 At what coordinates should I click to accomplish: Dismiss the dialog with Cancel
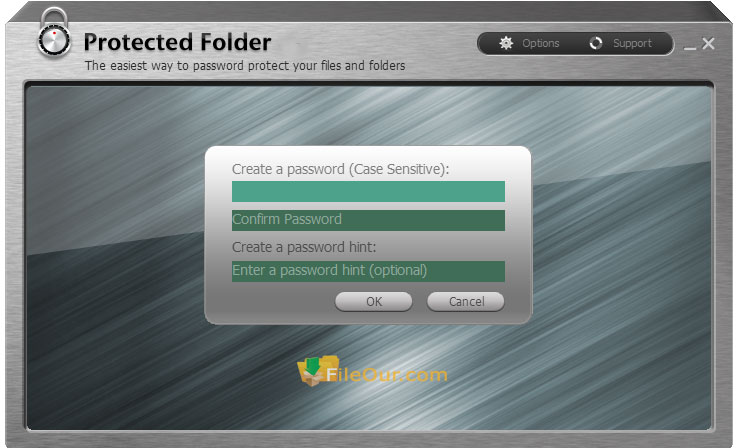[x=466, y=301]
